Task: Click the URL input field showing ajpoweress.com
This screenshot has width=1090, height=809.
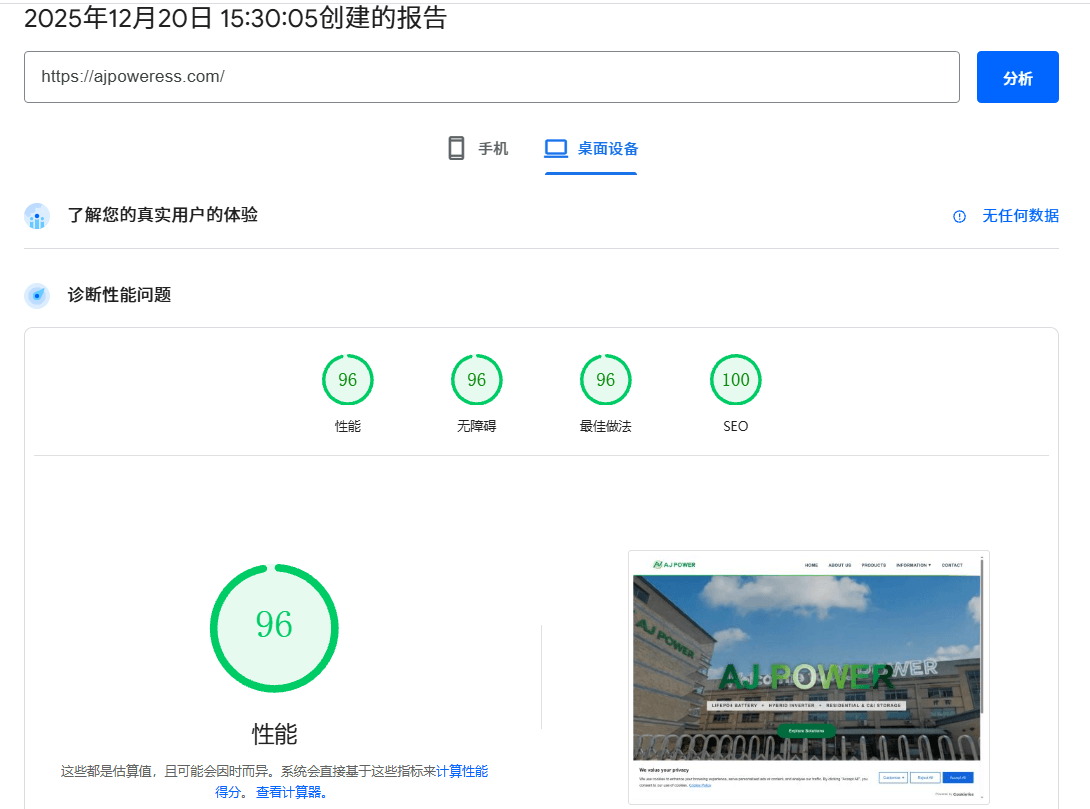Action: pyautogui.click(x=492, y=77)
